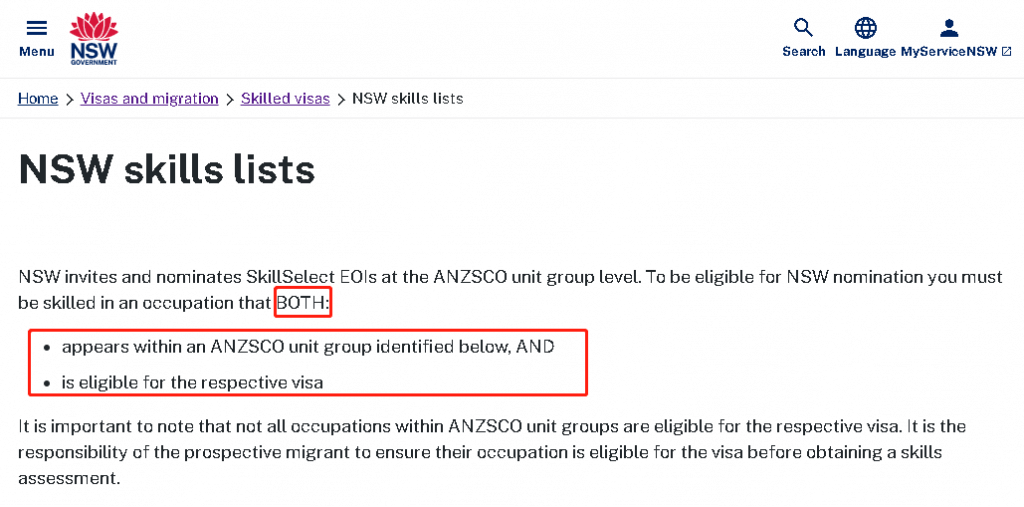1024x507 pixels.
Task: Open the Skilled visas breadcrumb link
Action: (x=285, y=99)
